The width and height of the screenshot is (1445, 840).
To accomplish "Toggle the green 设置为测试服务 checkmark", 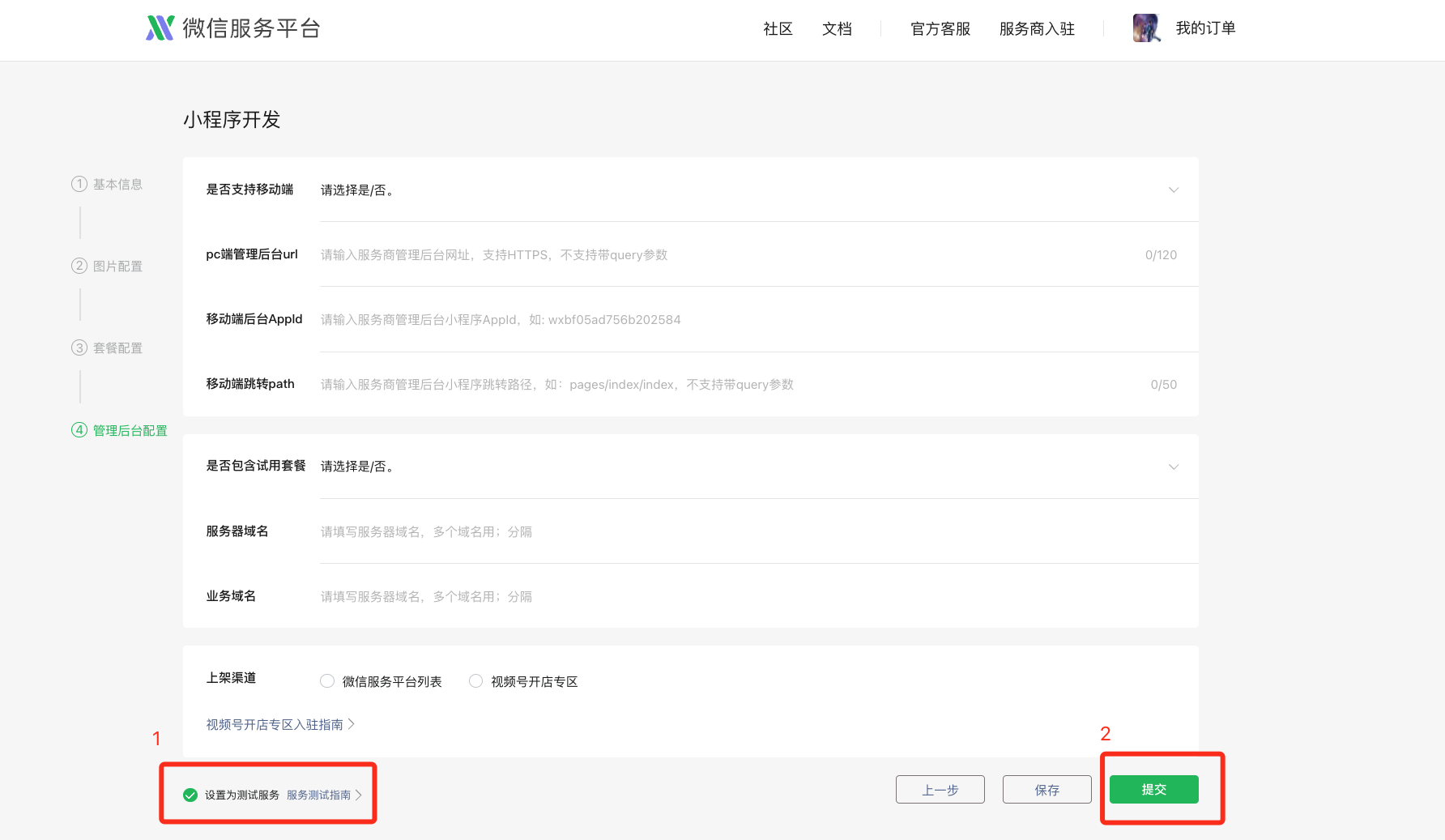I will coord(190,795).
